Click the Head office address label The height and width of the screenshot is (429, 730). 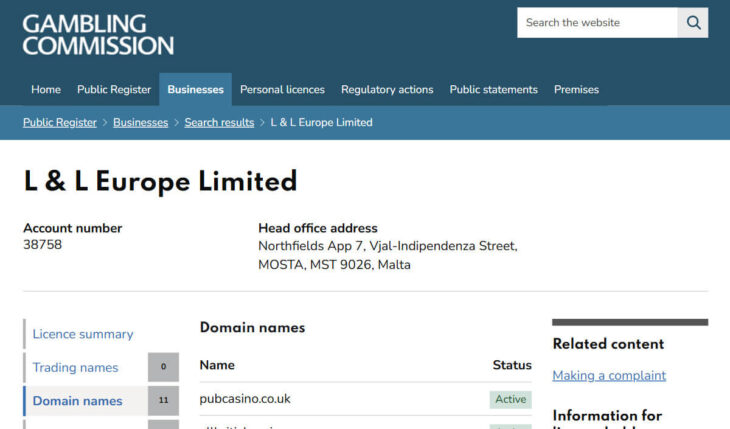[318, 228]
